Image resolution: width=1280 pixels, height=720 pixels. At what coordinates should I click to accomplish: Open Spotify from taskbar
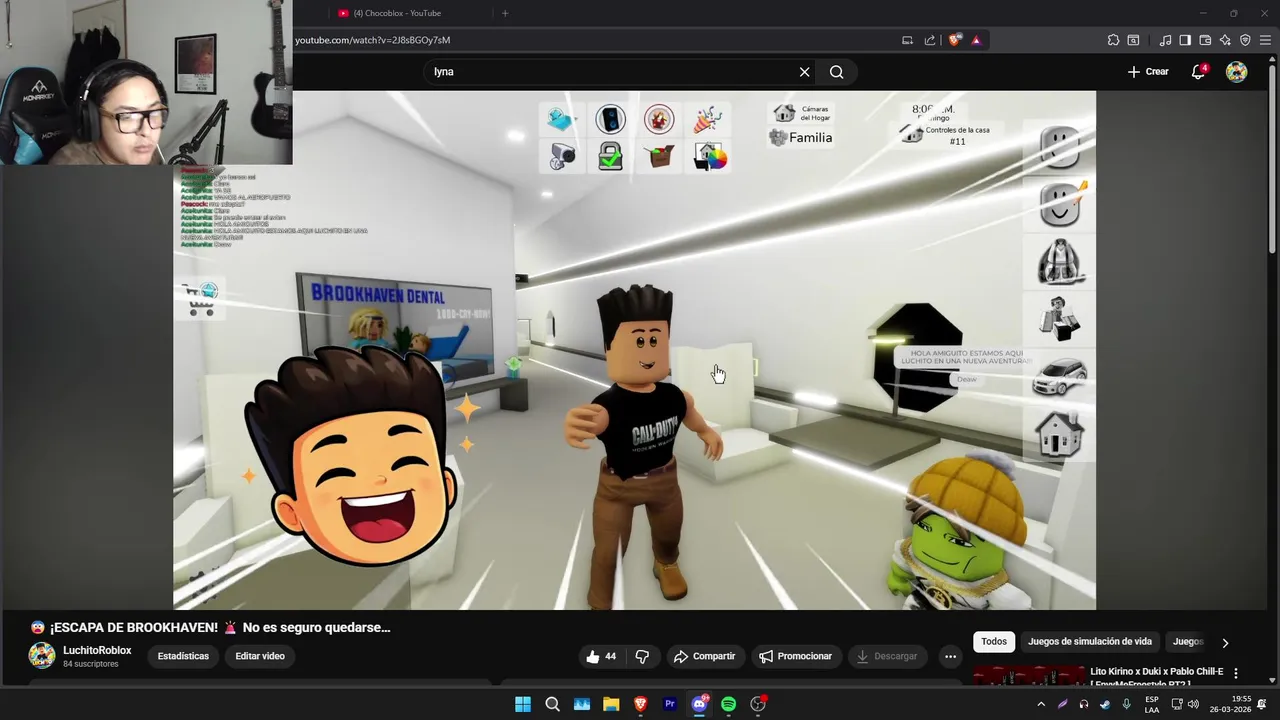(728, 704)
